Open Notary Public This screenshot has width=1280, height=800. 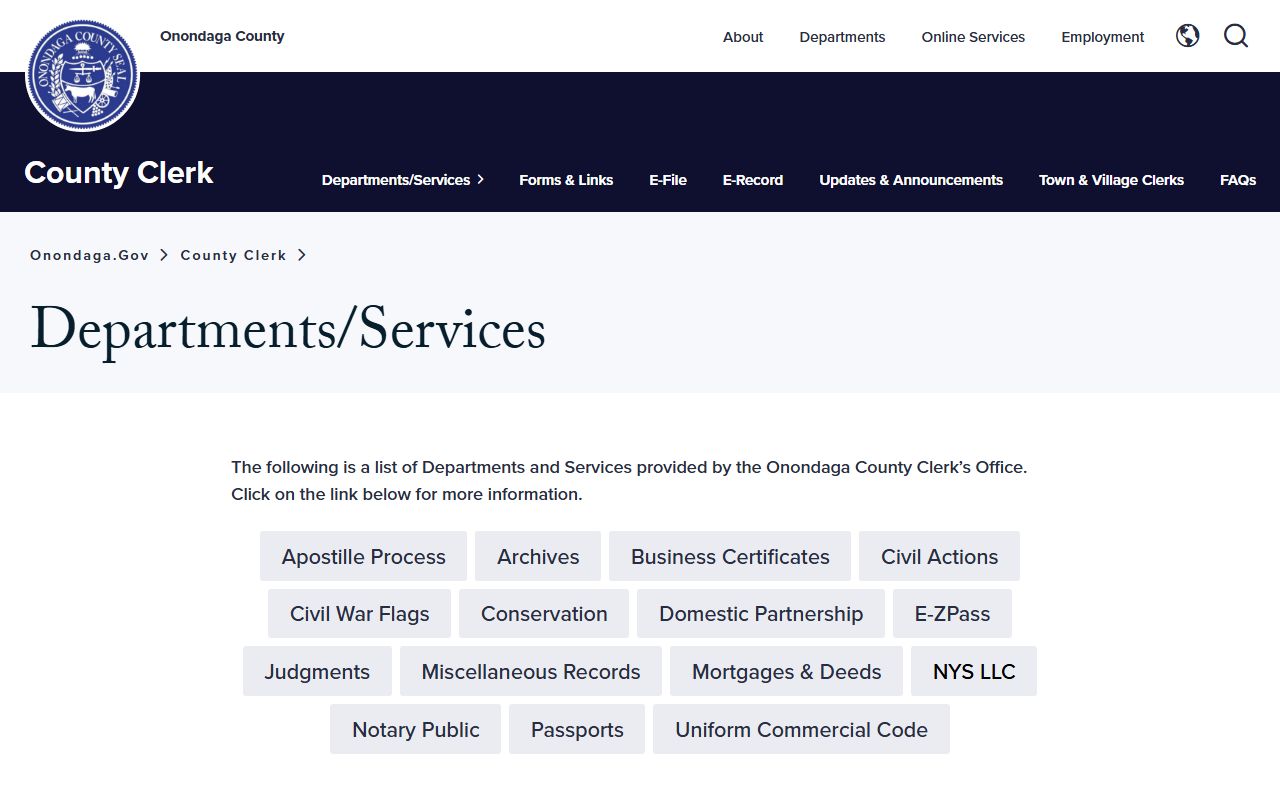tap(415, 729)
